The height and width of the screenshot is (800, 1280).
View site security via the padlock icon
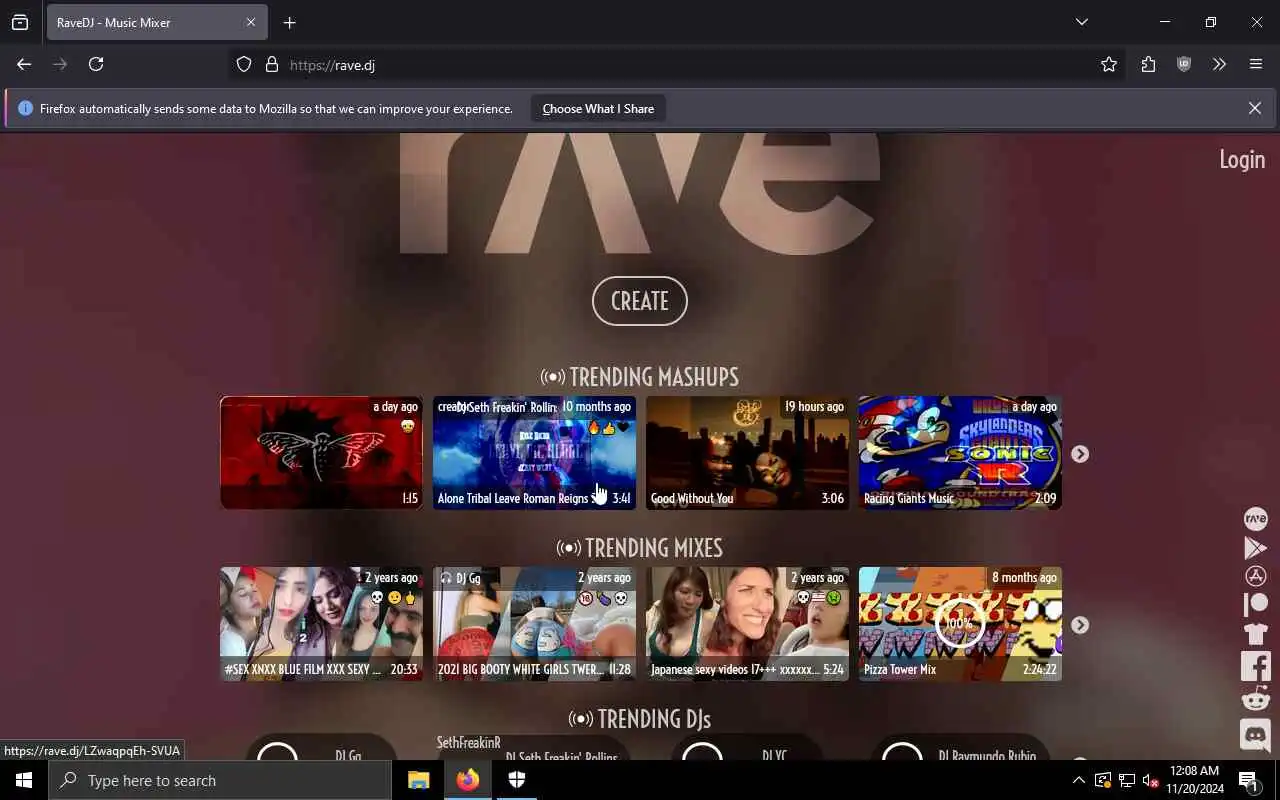[271, 65]
